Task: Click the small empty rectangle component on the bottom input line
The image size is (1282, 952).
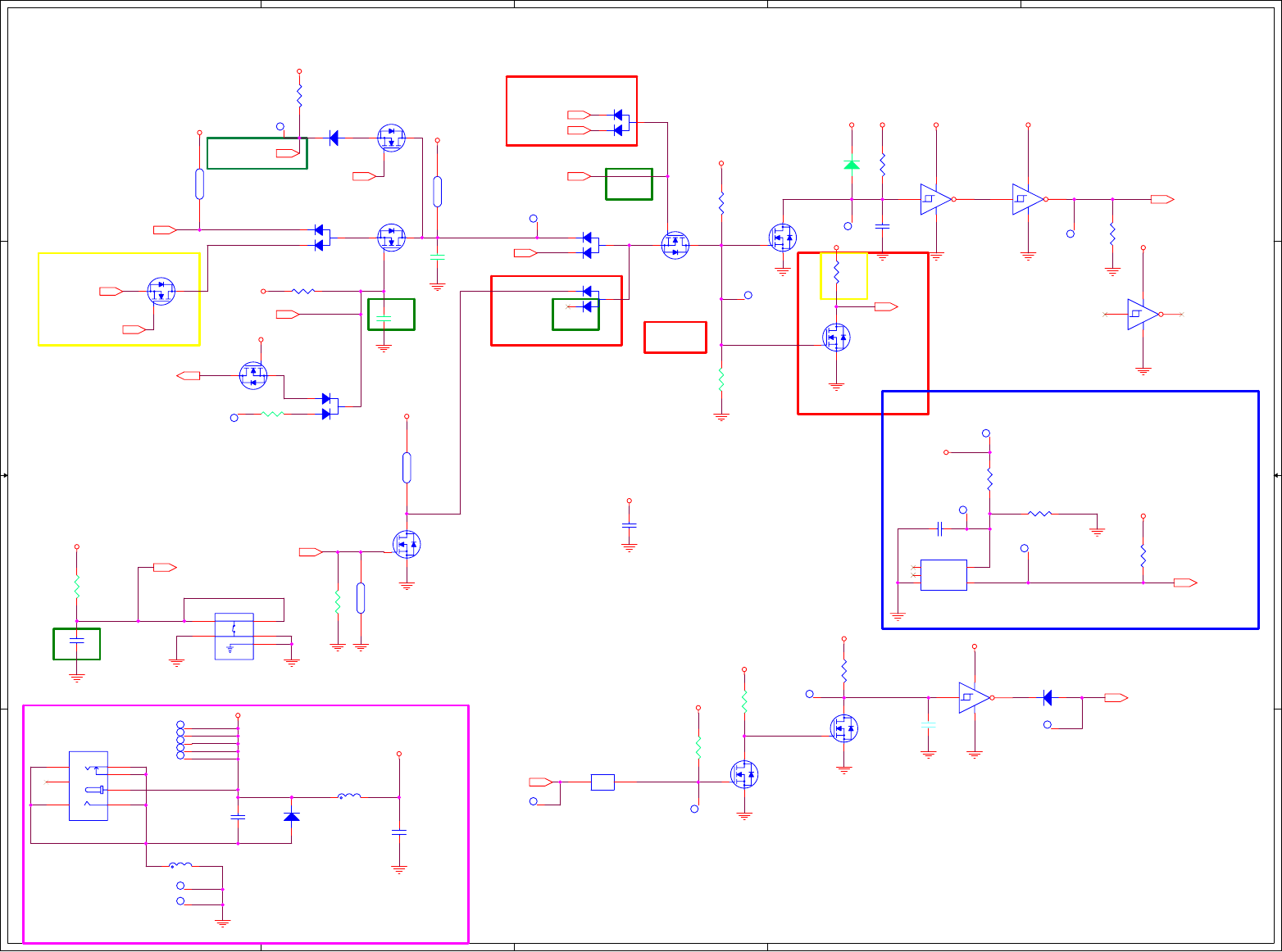Action: pos(602,782)
